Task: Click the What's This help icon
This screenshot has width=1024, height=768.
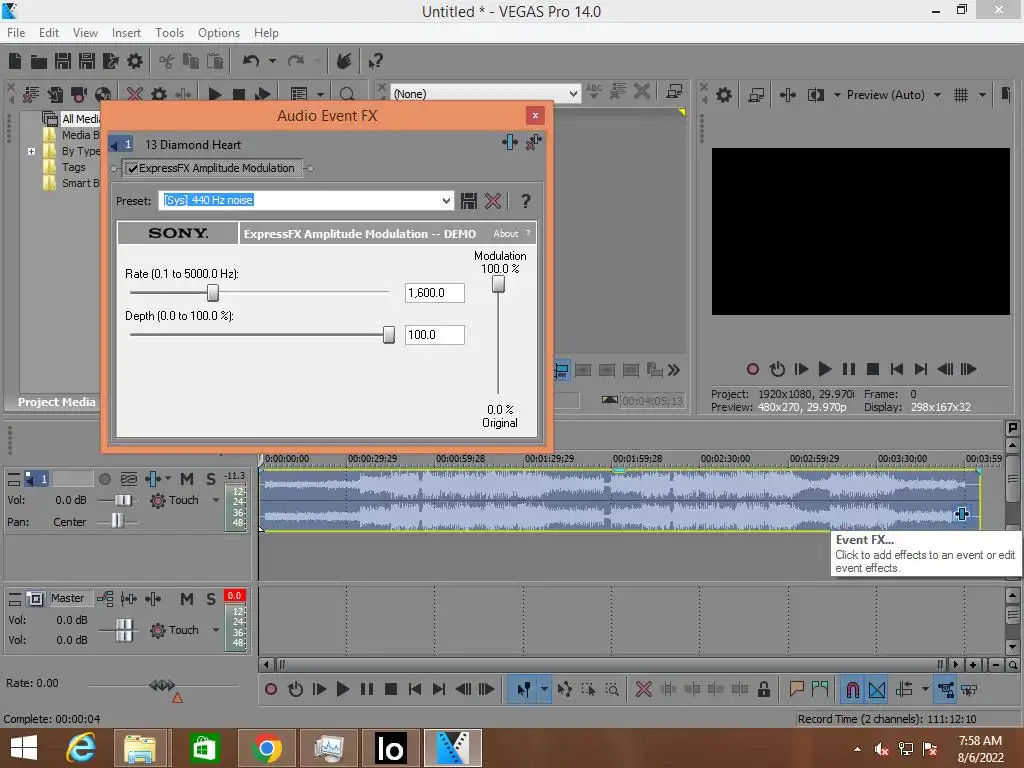Action: click(x=375, y=61)
